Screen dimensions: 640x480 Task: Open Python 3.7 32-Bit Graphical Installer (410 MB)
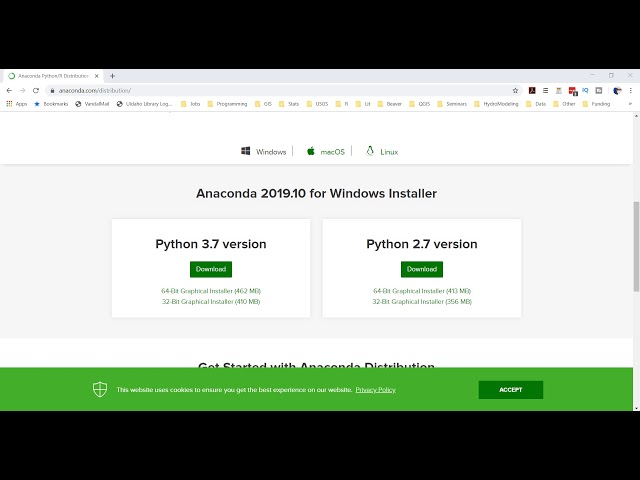click(211, 302)
